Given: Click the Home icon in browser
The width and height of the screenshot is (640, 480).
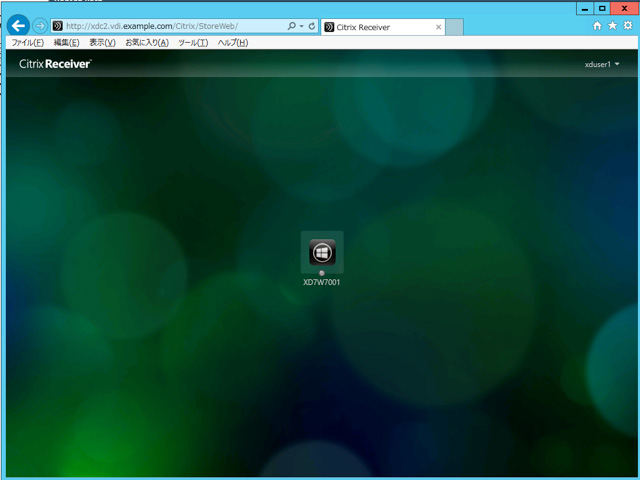Looking at the screenshot, I should [597, 26].
